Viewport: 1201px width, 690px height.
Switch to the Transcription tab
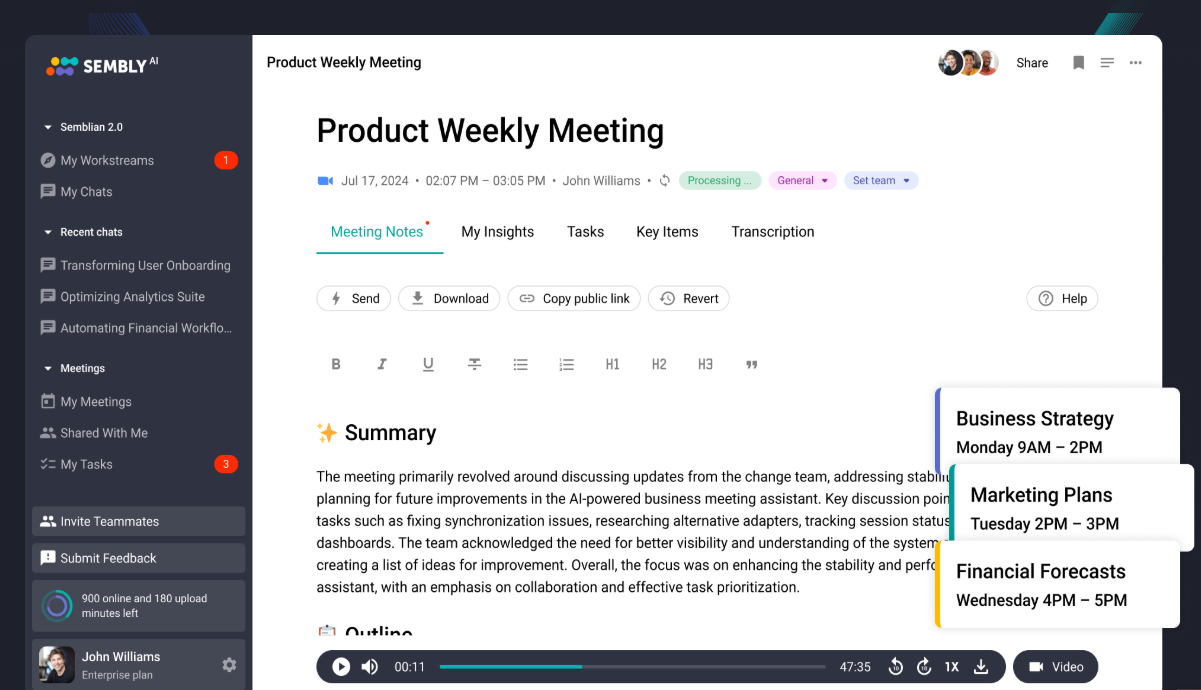(772, 232)
